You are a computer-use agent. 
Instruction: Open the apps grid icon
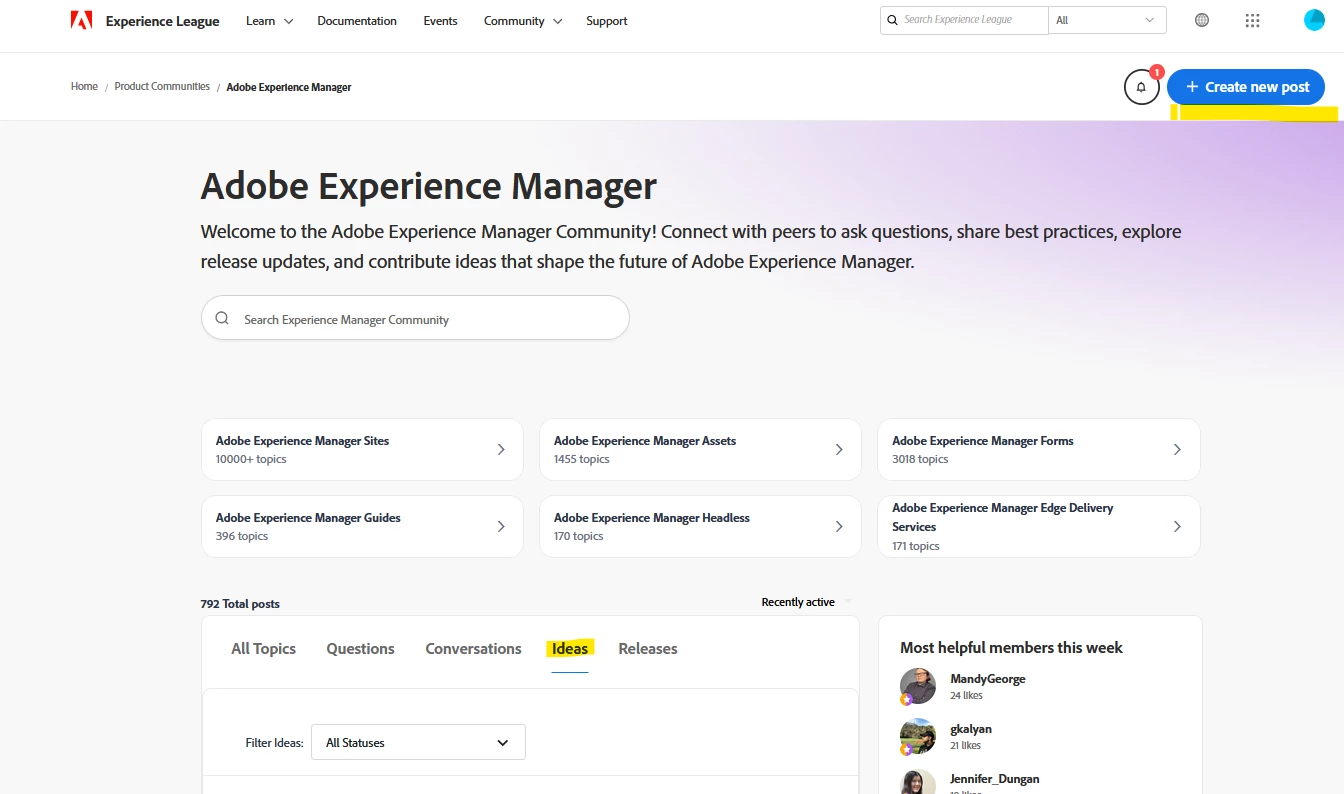pos(1252,20)
